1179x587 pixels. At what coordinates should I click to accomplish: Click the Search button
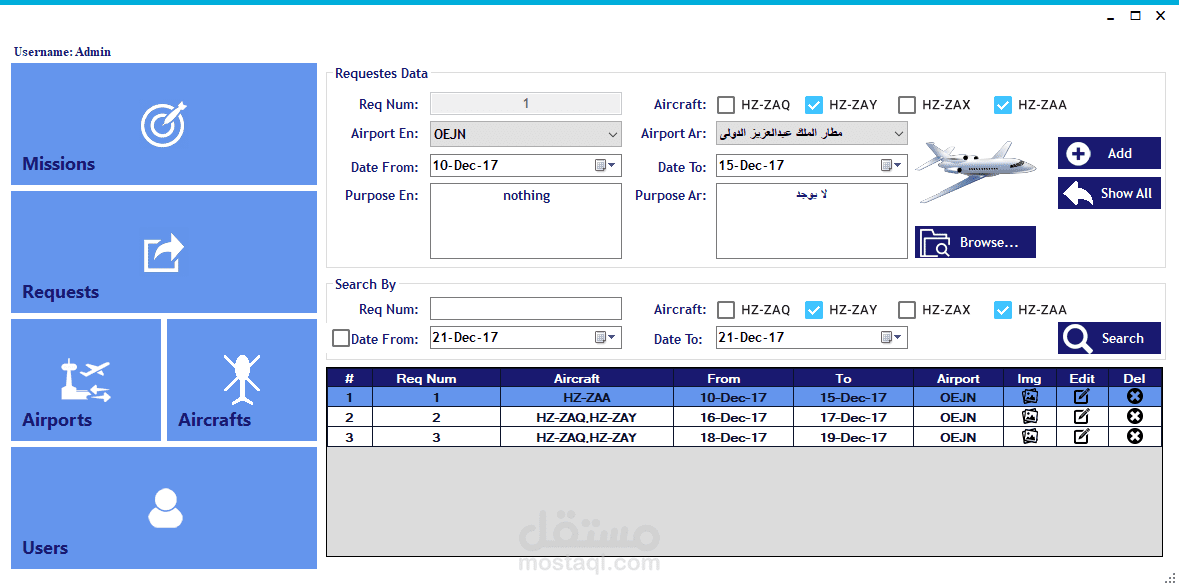(1109, 338)
